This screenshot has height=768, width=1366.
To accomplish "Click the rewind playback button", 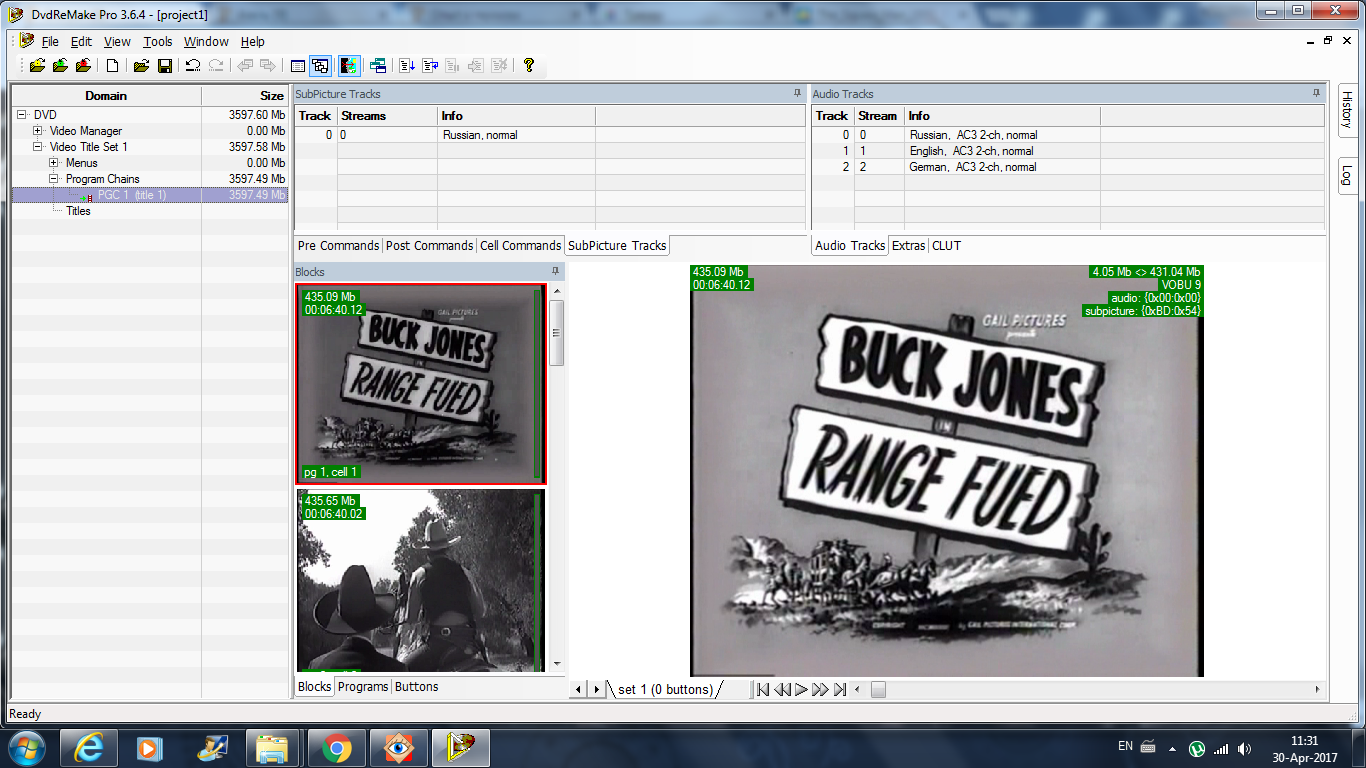I will pyautogui.click(x=783, y=689).
